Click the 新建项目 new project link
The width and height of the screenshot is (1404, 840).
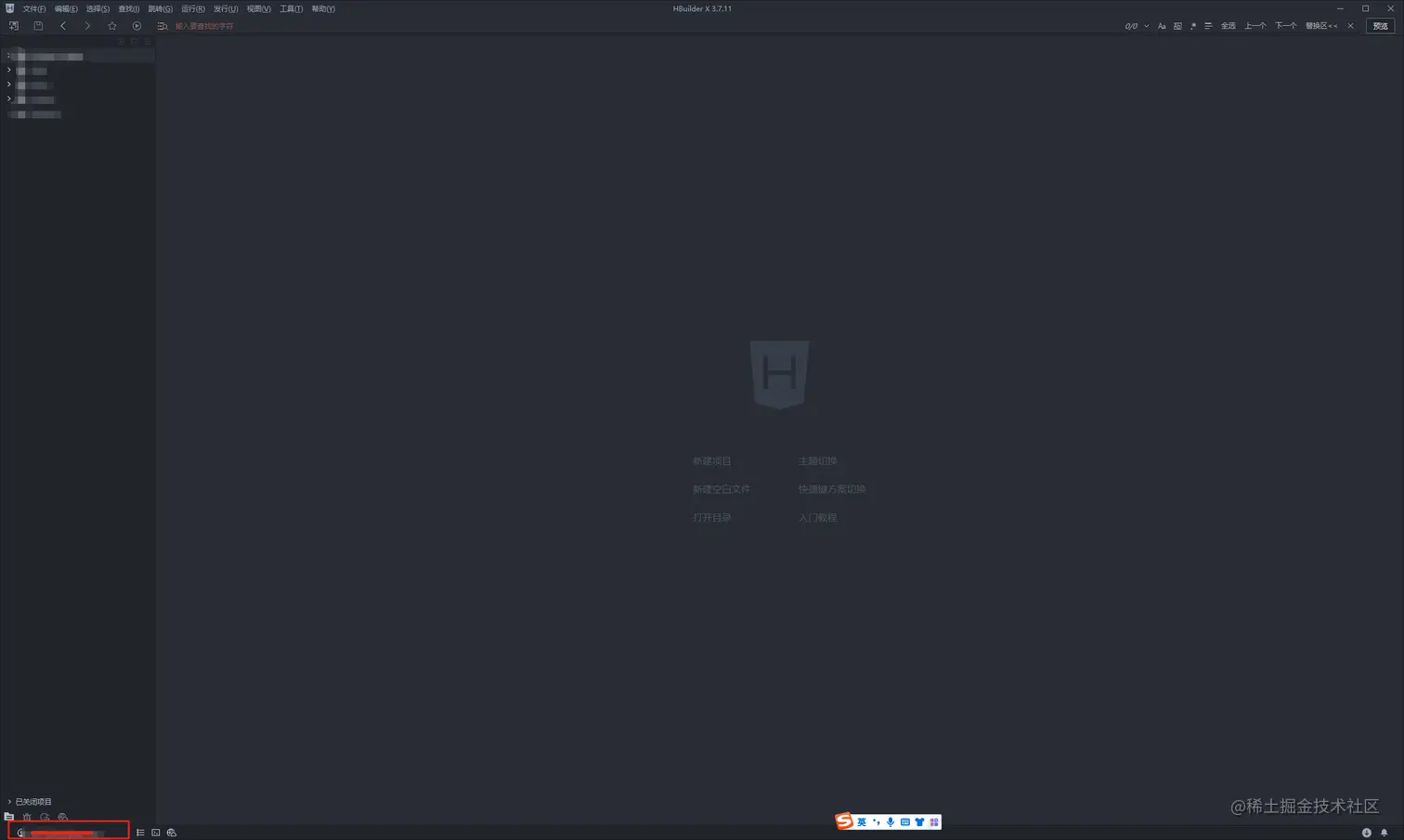(712, 460)
